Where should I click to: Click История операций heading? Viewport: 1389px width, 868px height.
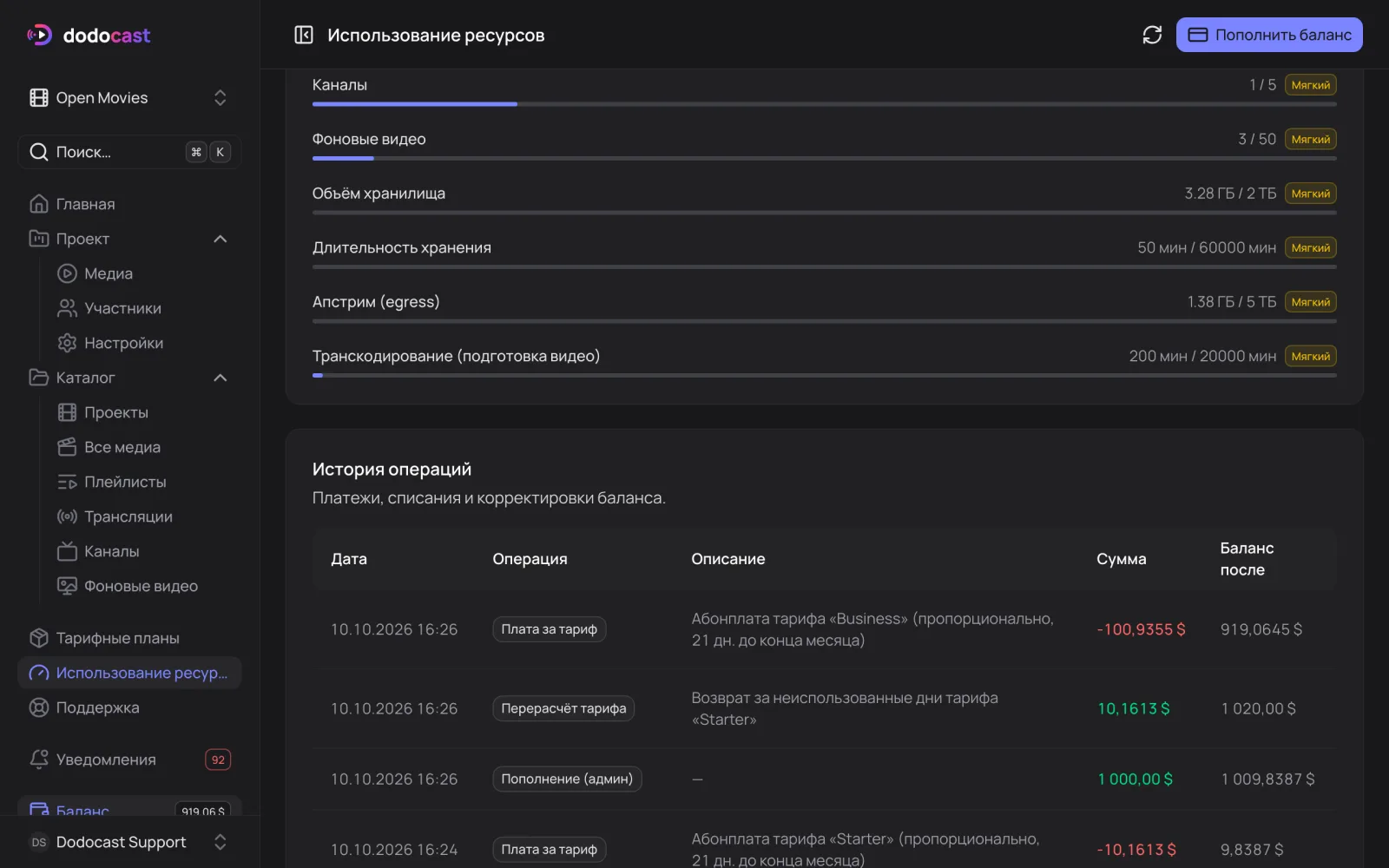click(392, 469)
